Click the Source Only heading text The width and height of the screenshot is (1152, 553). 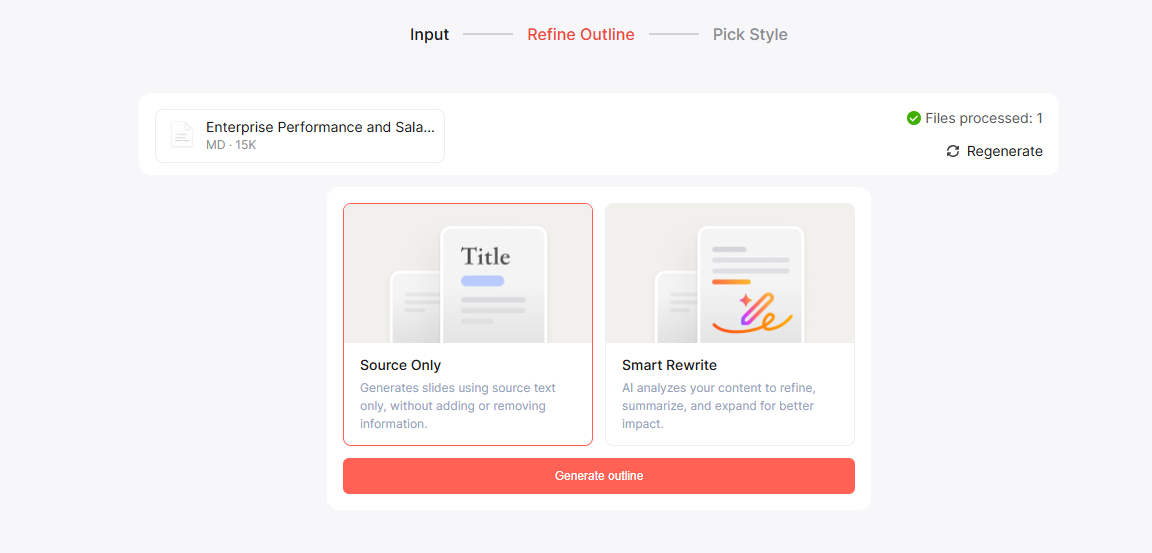pos(400,365)
